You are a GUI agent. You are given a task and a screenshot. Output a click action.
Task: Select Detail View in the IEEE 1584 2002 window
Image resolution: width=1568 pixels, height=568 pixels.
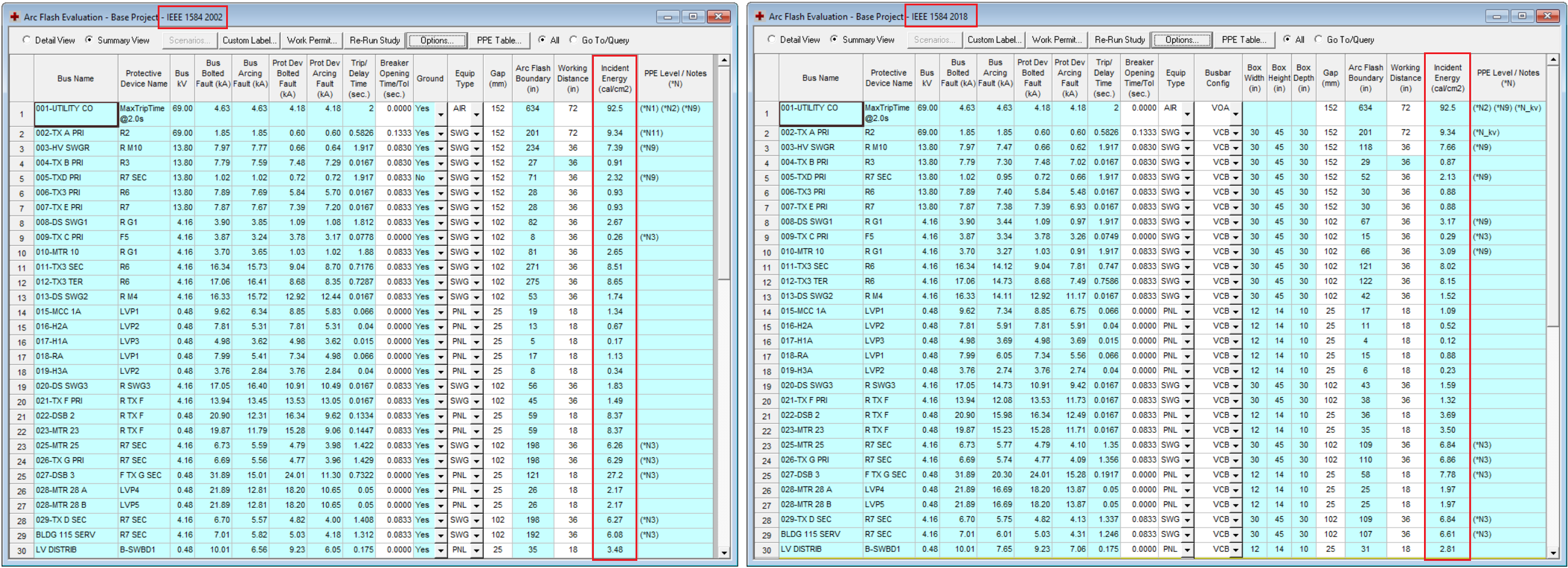point(27,40)
